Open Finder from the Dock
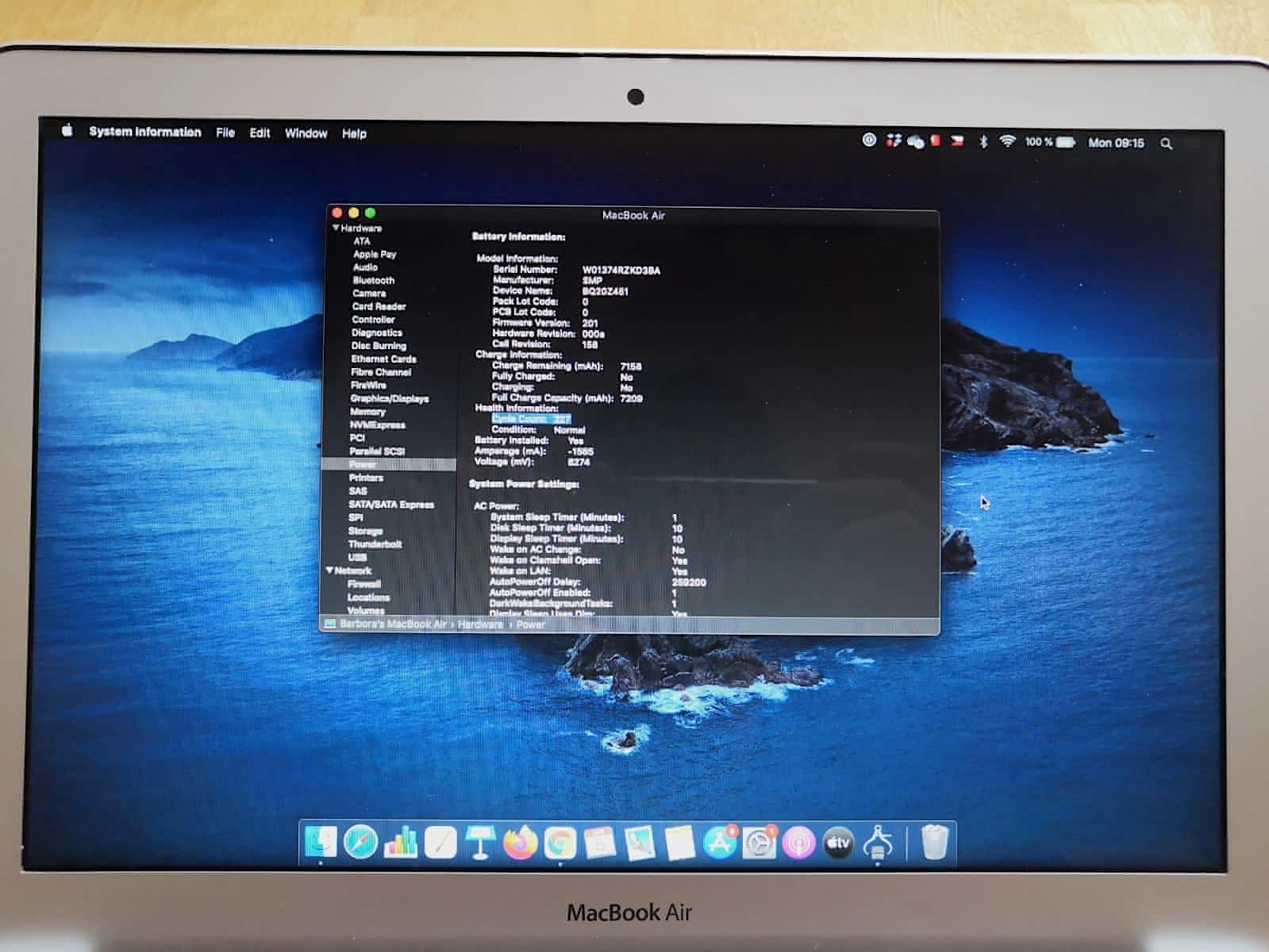Screen dimensions: 1269x952 pyautogui.click(x=321, y=843)
